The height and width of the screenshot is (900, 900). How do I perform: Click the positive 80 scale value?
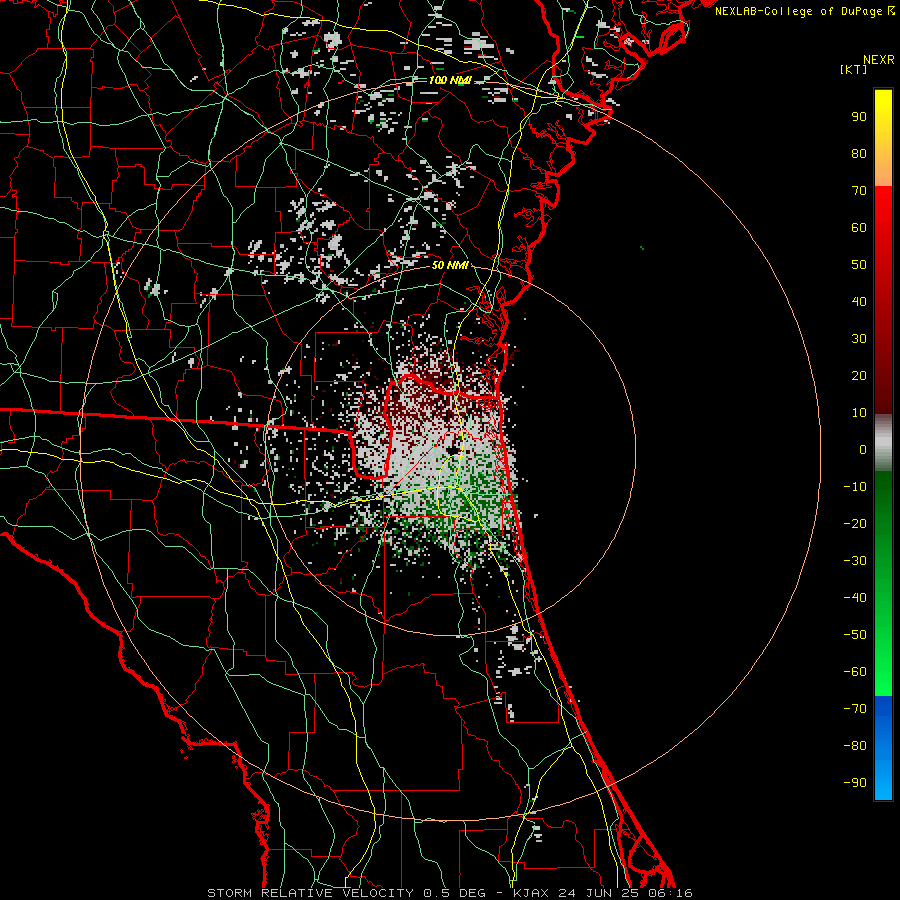tap(859, 154)
